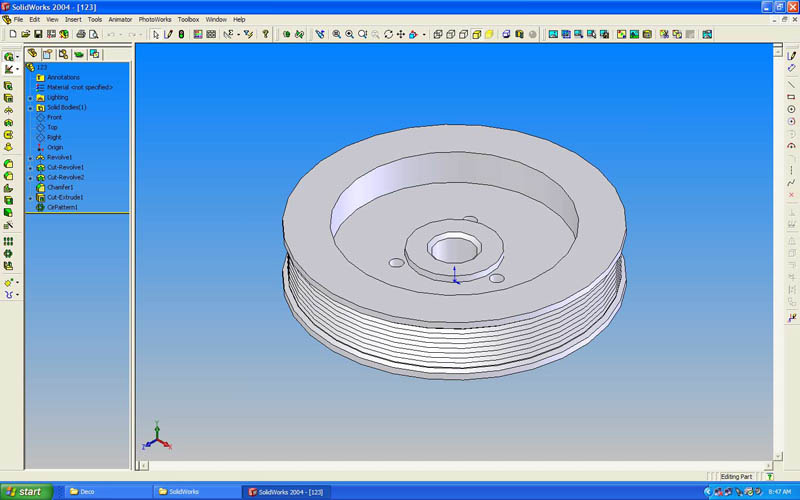Switch to Hidden Lines Removed display

point(463,34)
